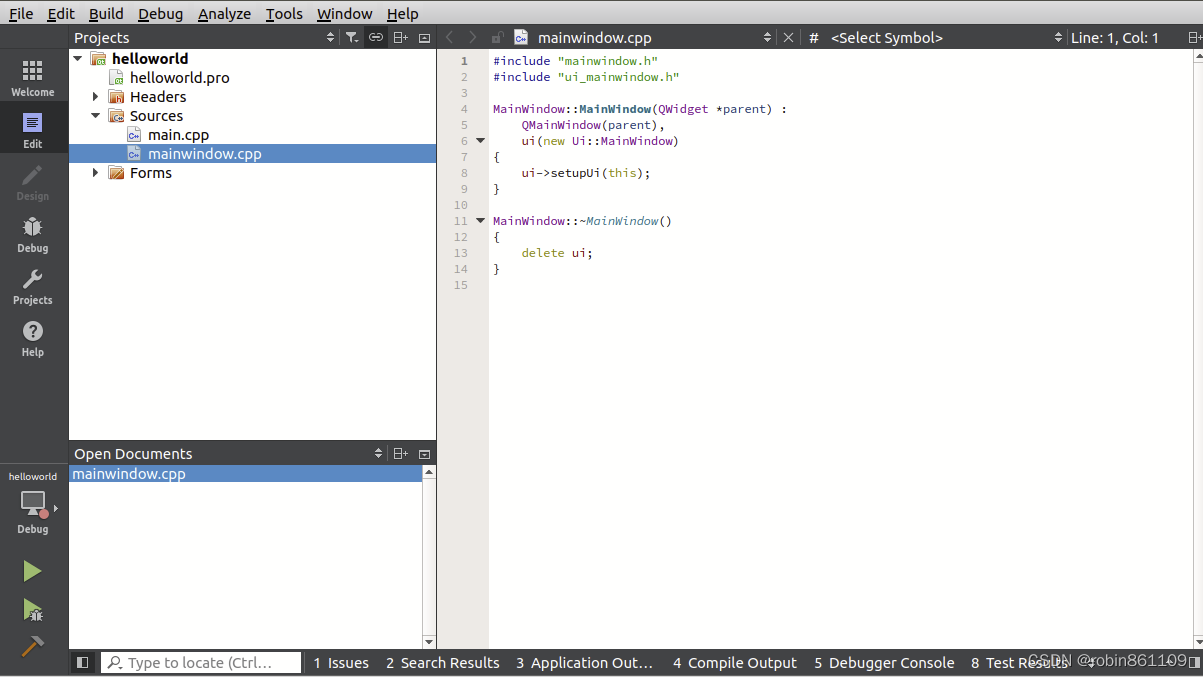
Task: Show the Compile Output pane
Action: point(735,662)
